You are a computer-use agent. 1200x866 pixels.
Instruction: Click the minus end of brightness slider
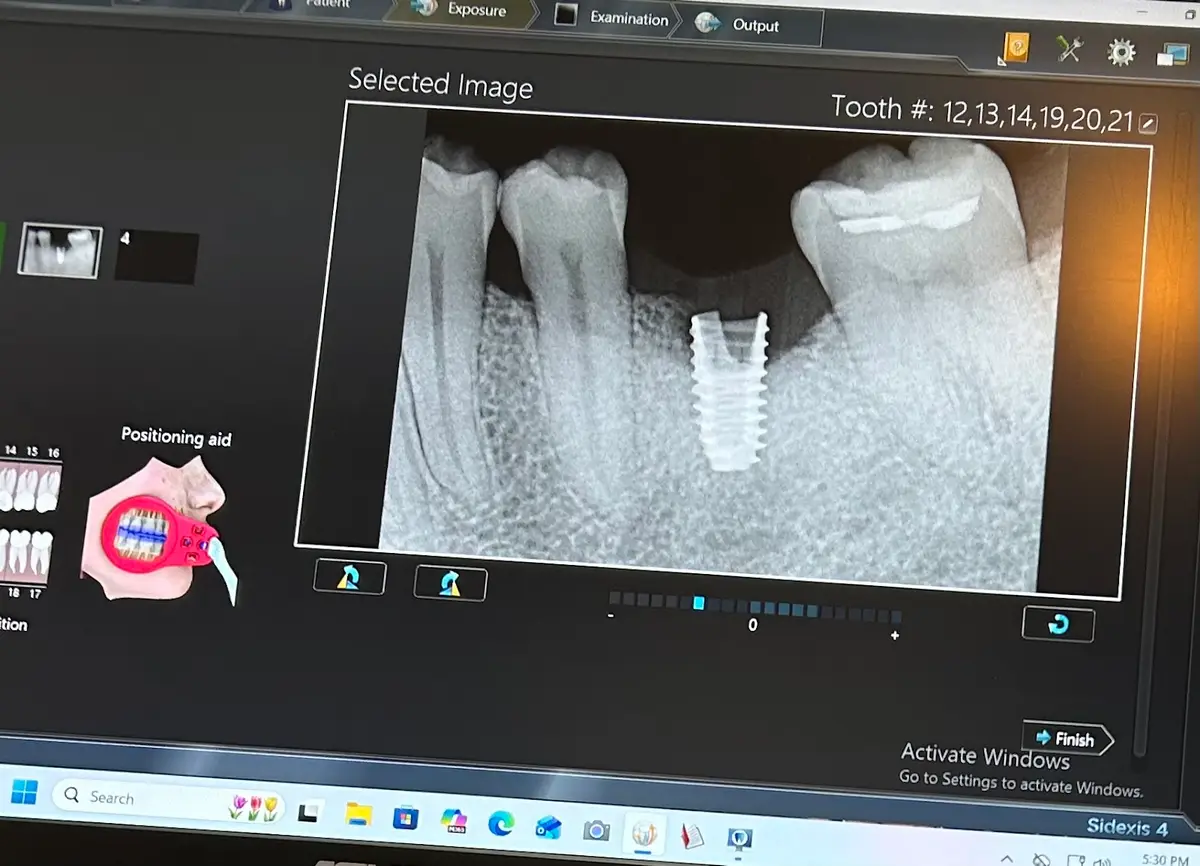pyautogui.click(x=611, y=617)
